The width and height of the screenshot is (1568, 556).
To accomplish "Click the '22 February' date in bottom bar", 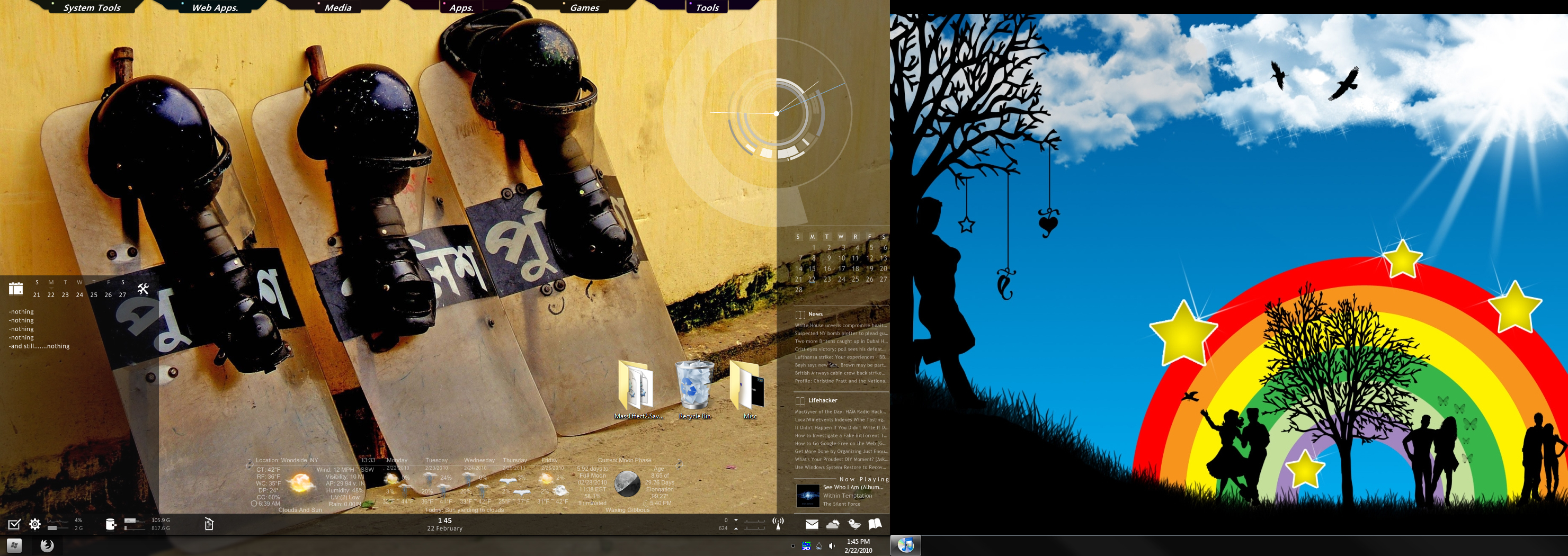I will click(x=444, y=528).
